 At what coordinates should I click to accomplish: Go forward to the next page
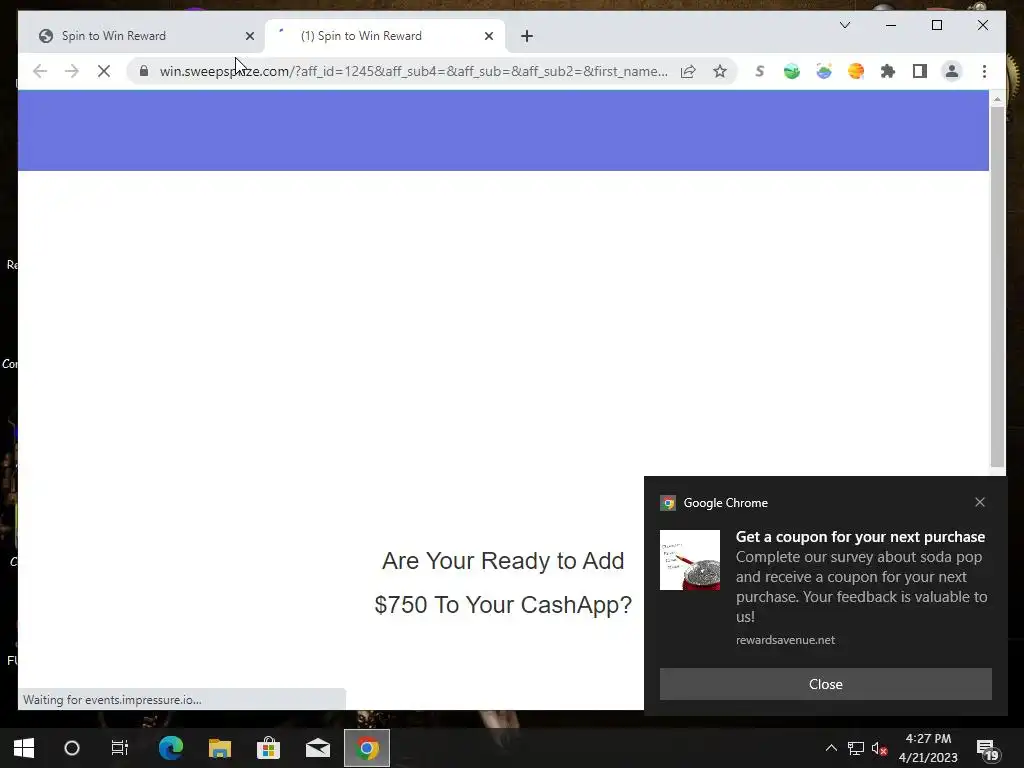click(72, 71)
